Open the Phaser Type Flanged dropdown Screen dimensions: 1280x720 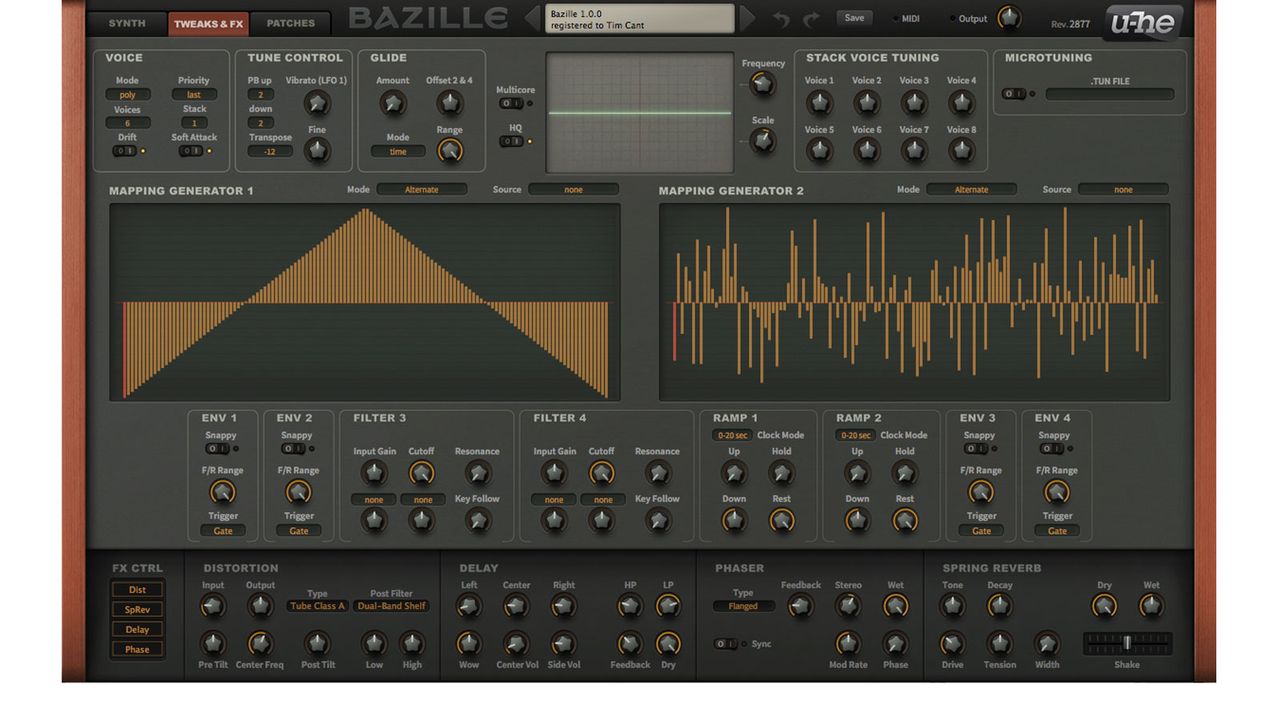tap(744, 606)
